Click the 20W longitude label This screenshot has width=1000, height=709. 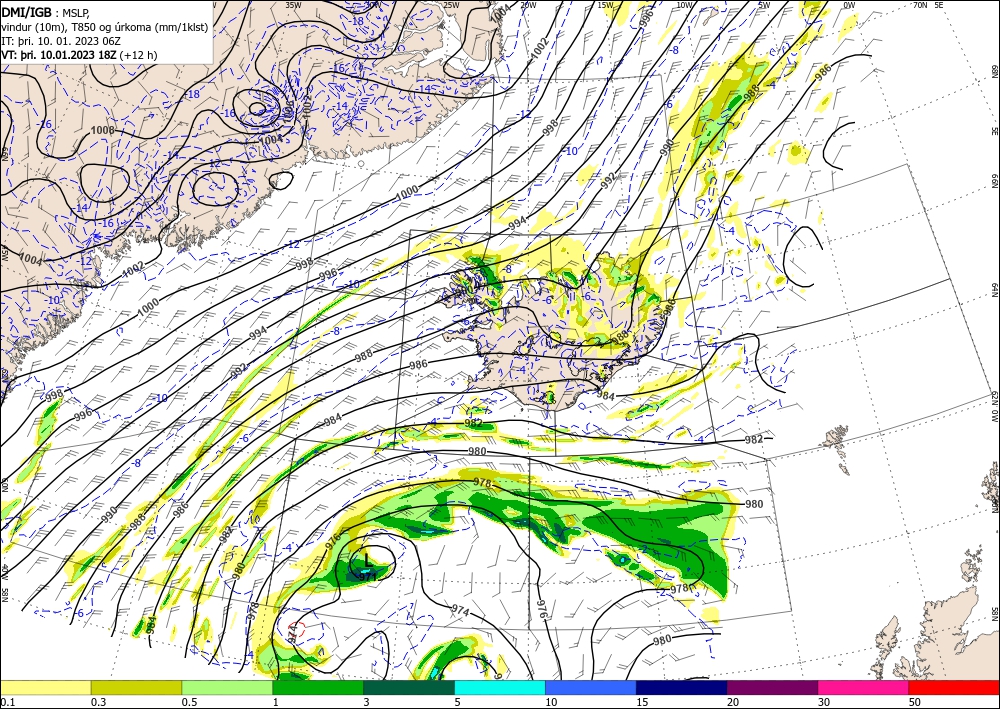[528, 5]
